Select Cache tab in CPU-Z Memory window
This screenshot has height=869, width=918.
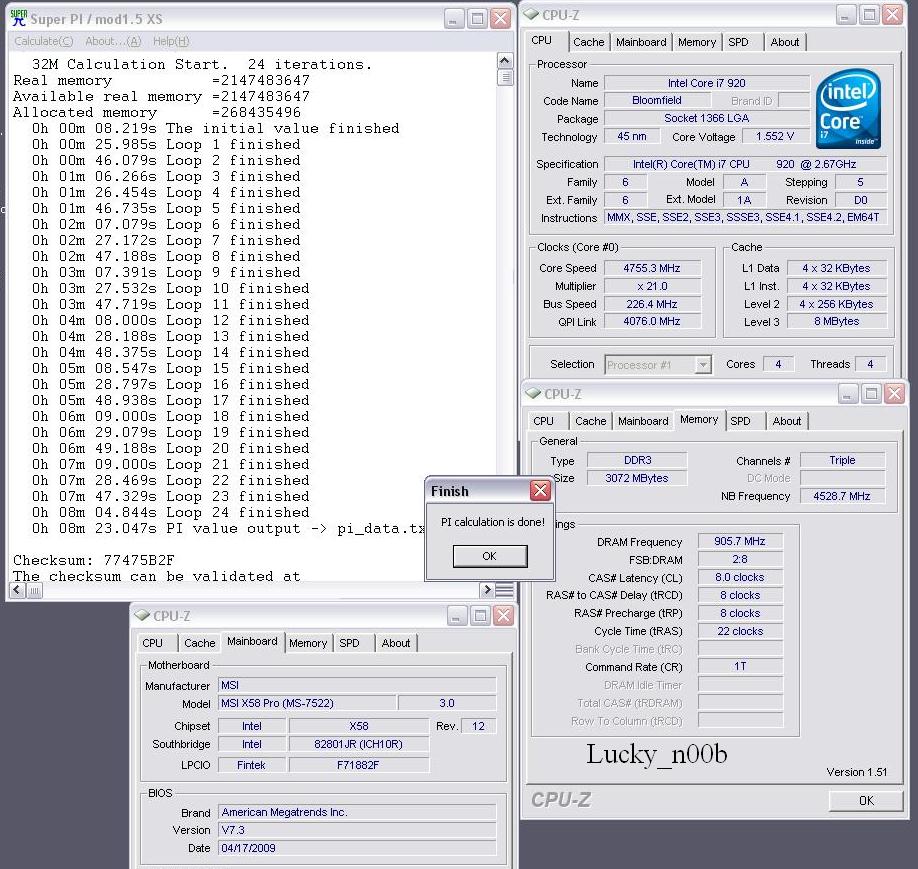coord(590,421)
